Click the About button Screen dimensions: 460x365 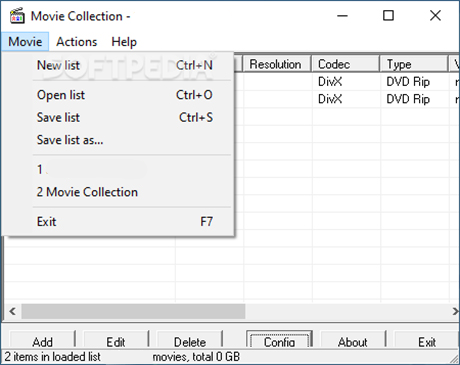pyautogui.click(x=353, y=340)
